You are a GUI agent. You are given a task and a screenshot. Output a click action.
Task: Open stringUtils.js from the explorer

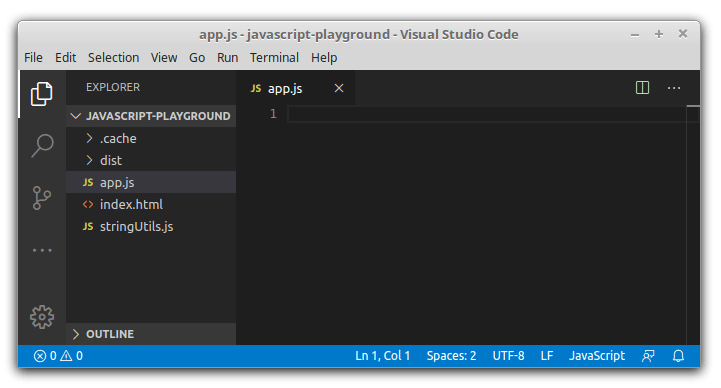151,227
